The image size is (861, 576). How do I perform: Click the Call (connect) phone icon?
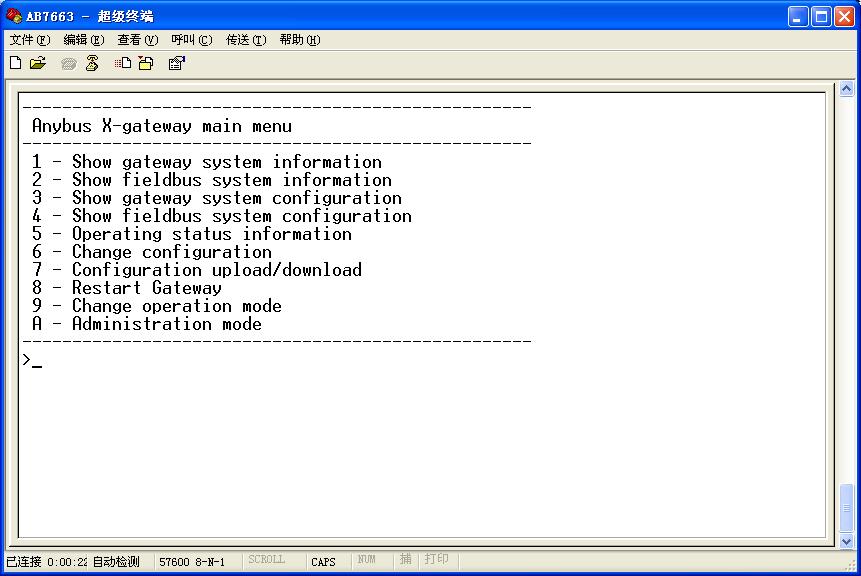69,64
